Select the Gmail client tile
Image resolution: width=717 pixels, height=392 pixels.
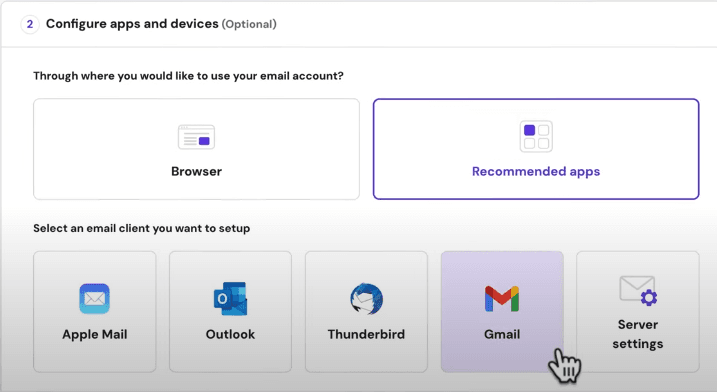click(x=502, y=311)
